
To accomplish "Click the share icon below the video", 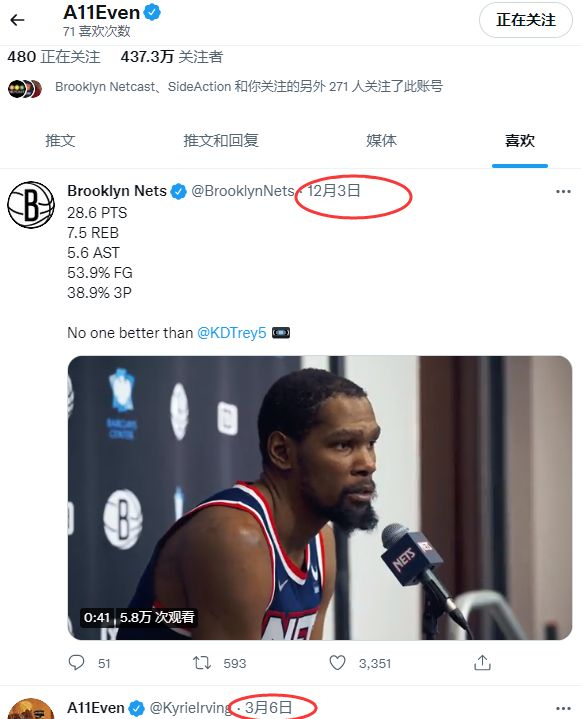I will pyautogui.click(x=482, y=663).
